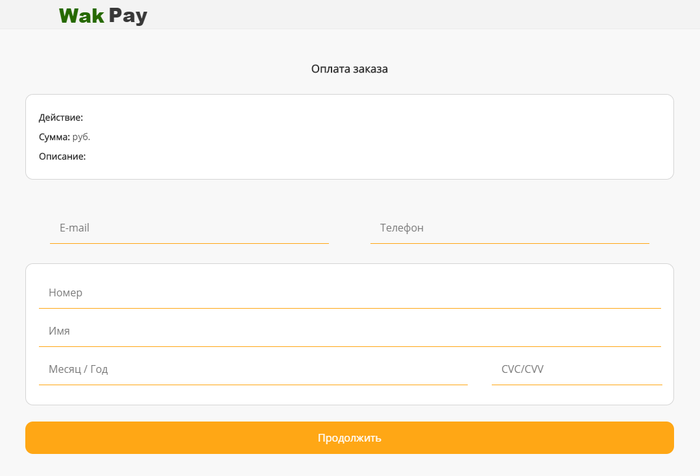This screenshot has width=700, height=476.
Task: Click the WakPay logo in the header
Action: 103,15
